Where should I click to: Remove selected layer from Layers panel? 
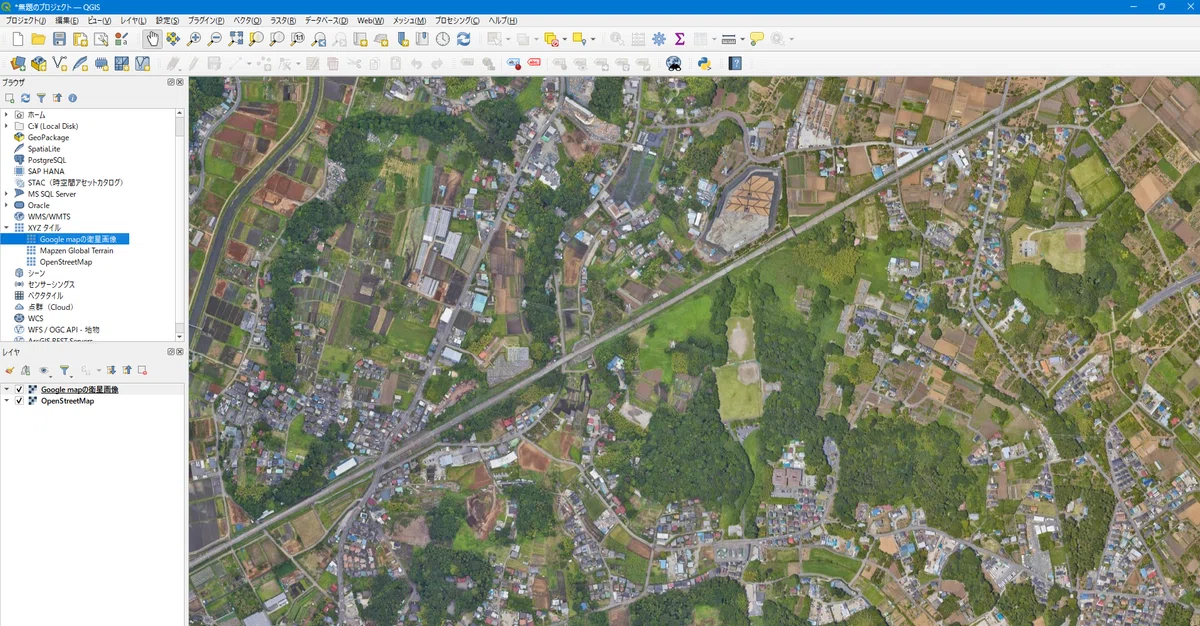pyautogui.click(x=143, y=370)
